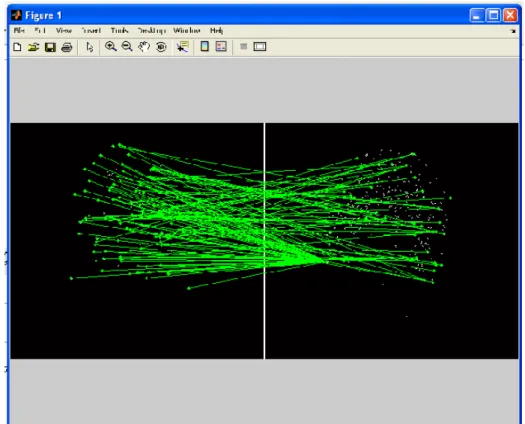The image size is (525, 424).
Task: Enable the Rotate 3D tool
Action: coord(161,47)
